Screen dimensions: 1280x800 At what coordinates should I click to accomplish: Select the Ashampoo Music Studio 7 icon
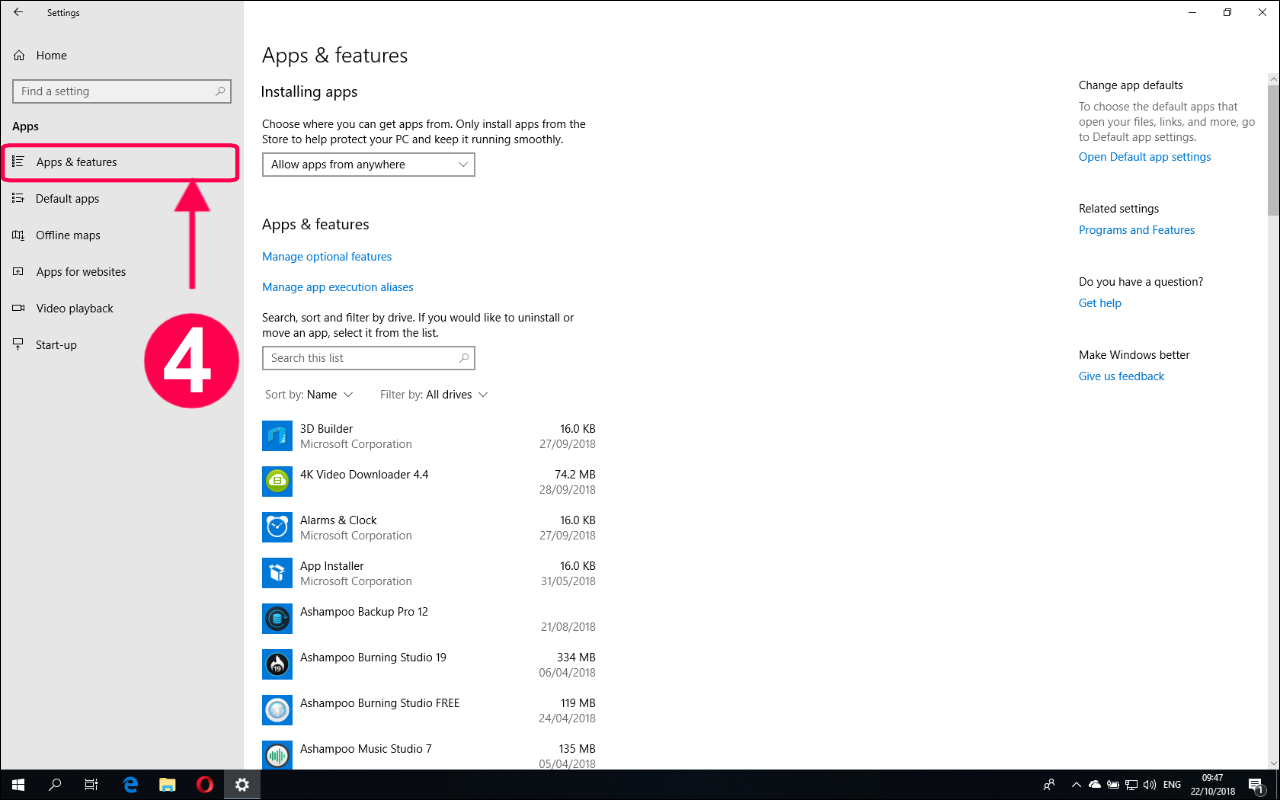[277, 756]
